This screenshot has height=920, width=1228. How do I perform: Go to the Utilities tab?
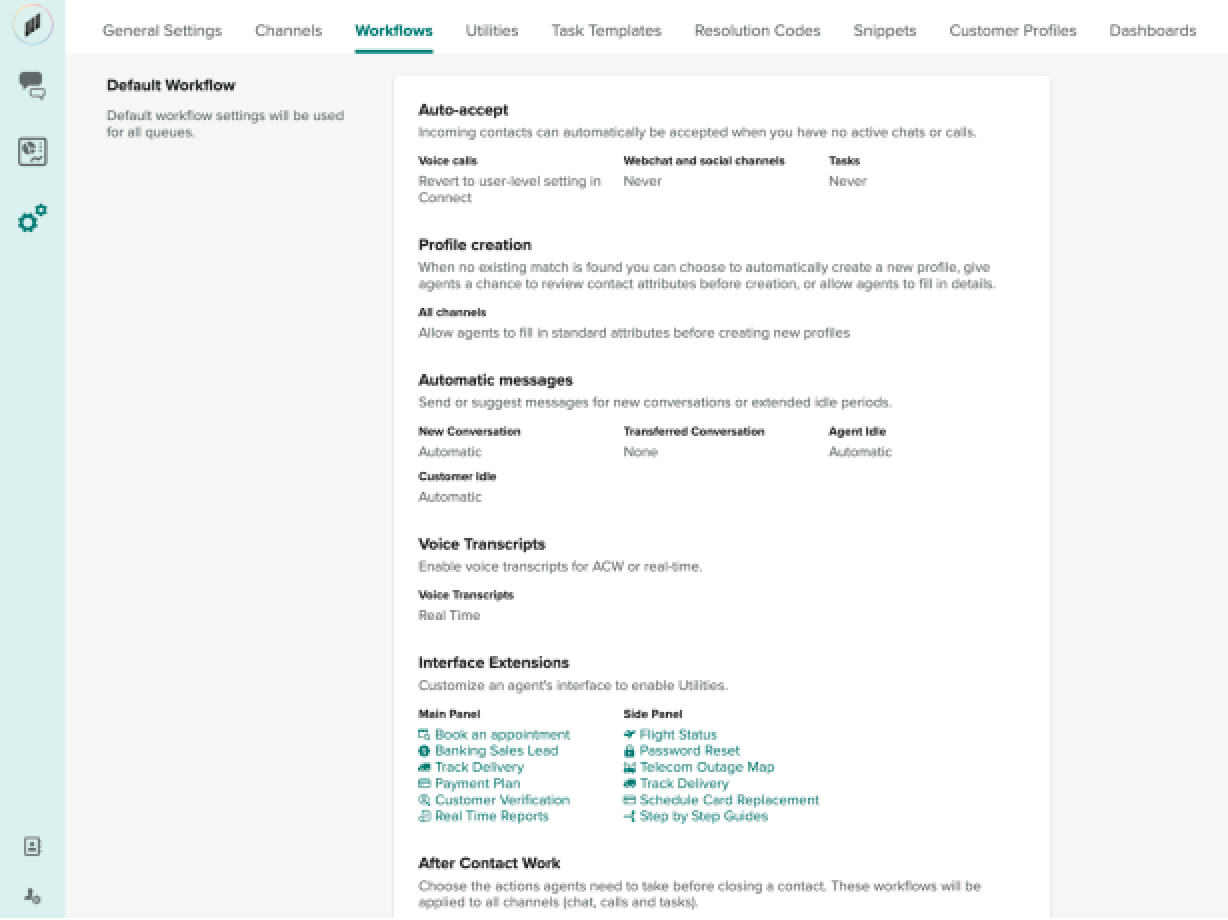click(492, 31)
